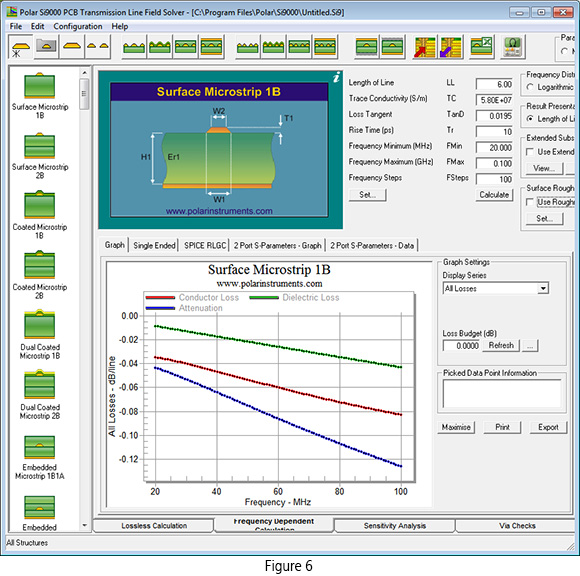Click the green Dielectric Loss legend swatch
The height and width of the screenshot is (576, 580).
(264, 297)
